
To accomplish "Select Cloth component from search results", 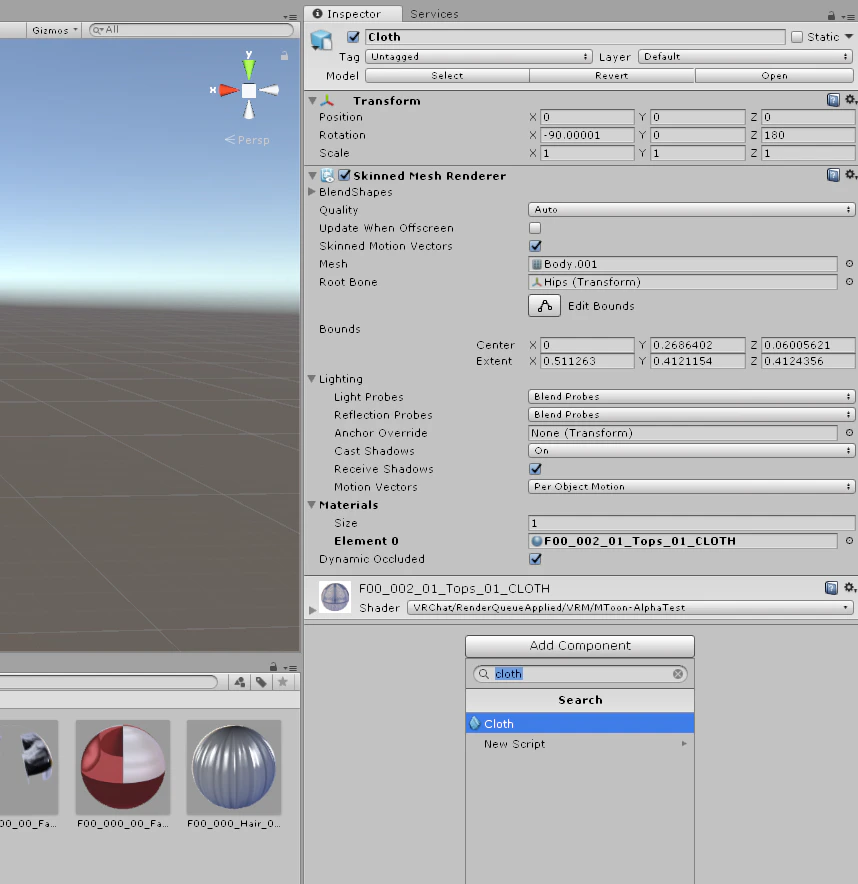I will (580, 723).
